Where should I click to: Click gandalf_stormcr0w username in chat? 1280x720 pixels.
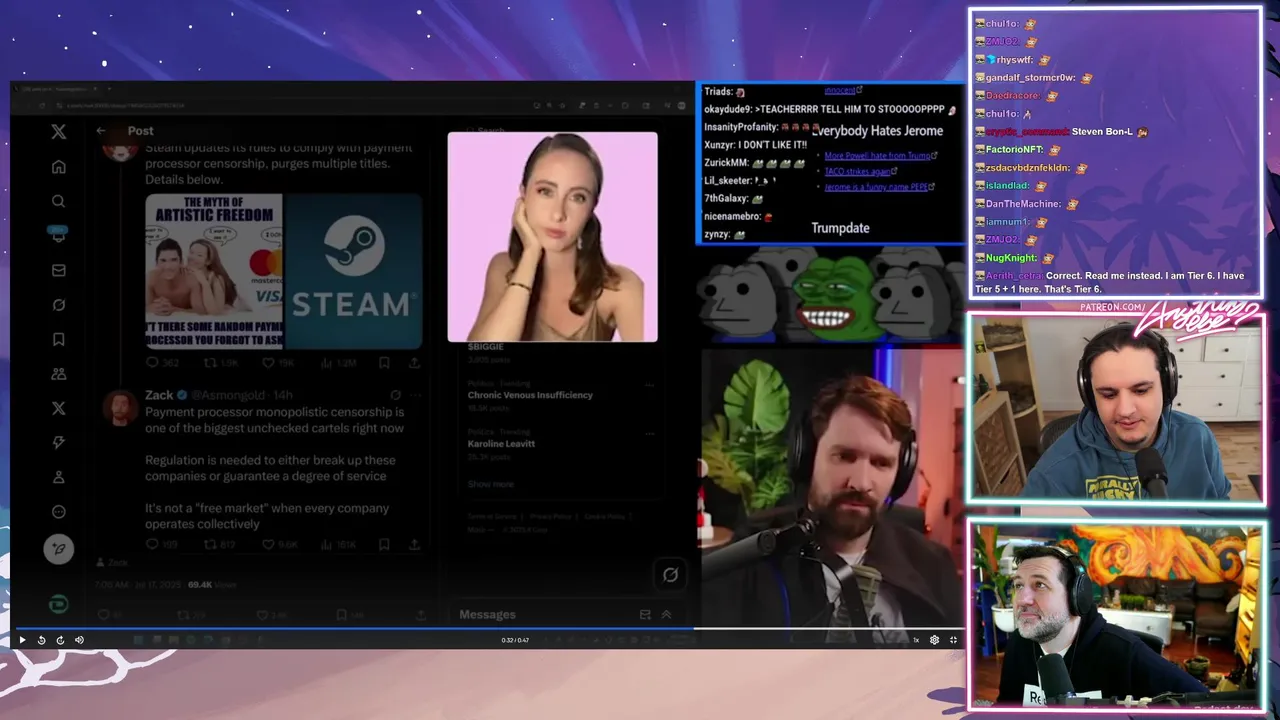(1030, 78)
